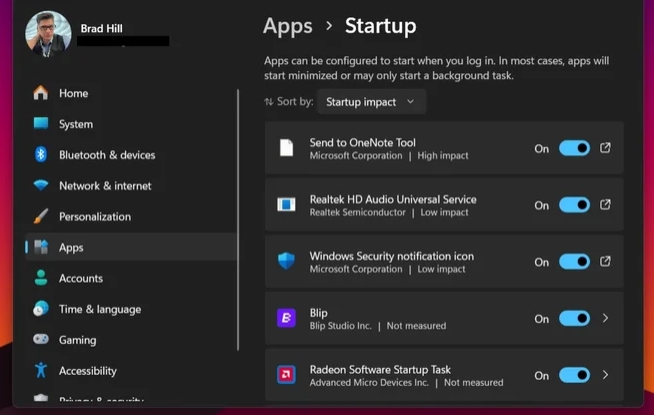This screenshot has height=415, width=654.
Task: Click Brad Hill profile picture
Action: pos(48,34)
